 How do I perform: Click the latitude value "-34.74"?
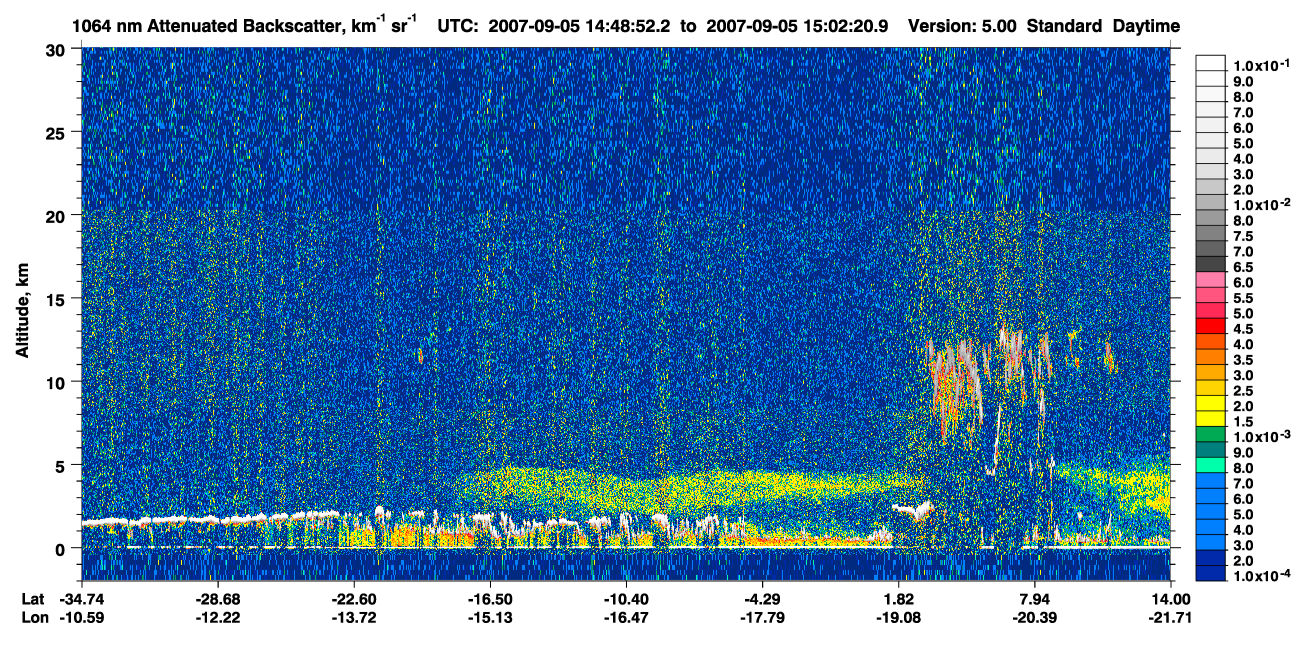tap(83, 599)
